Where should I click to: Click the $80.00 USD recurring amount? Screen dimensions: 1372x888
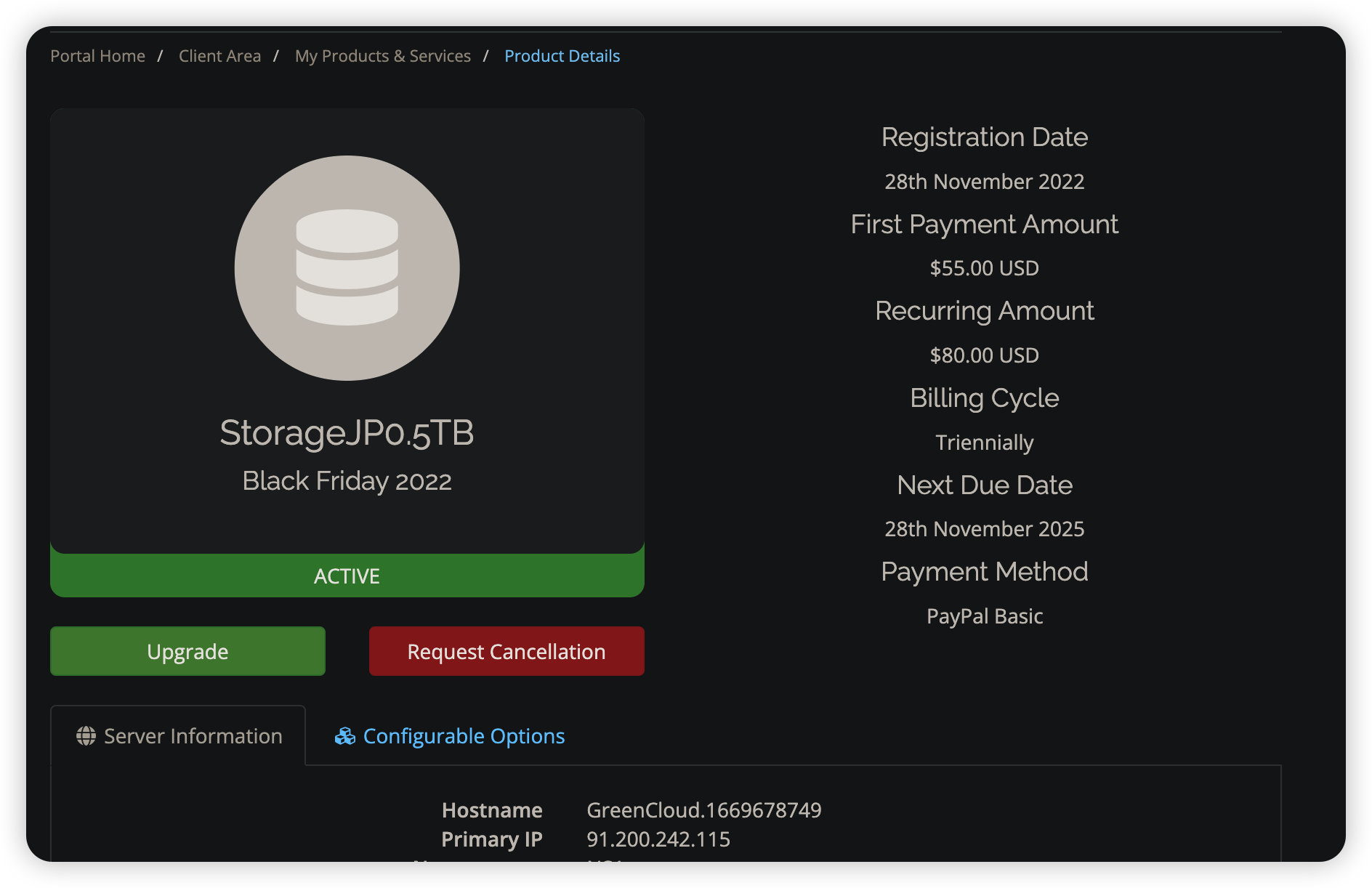point(984,355)
